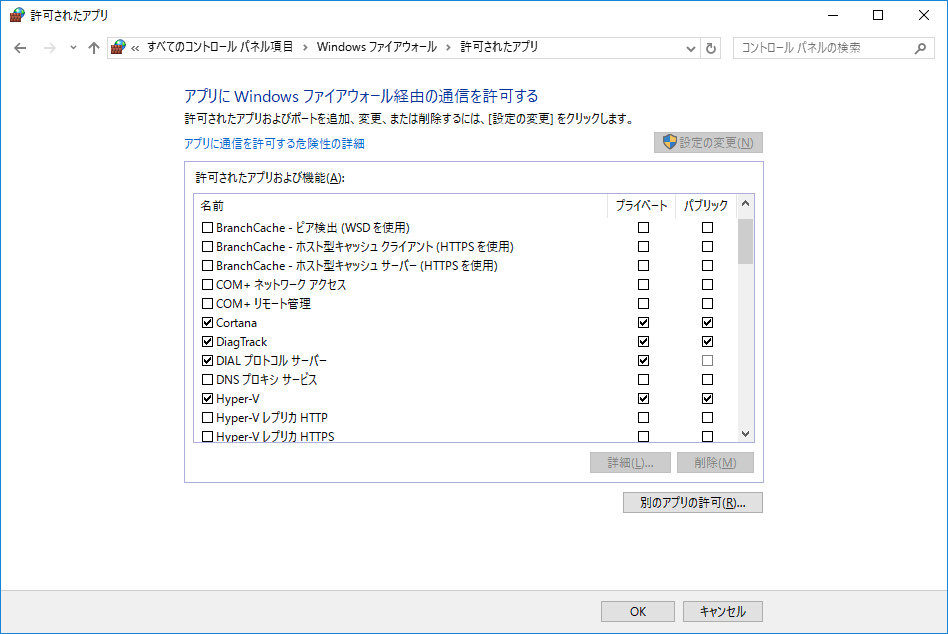This screenshot has height=634, width=948.
Task: Select the BranchCache ホスト型キャッシュ サーバー row
Action: coord(465,266)
